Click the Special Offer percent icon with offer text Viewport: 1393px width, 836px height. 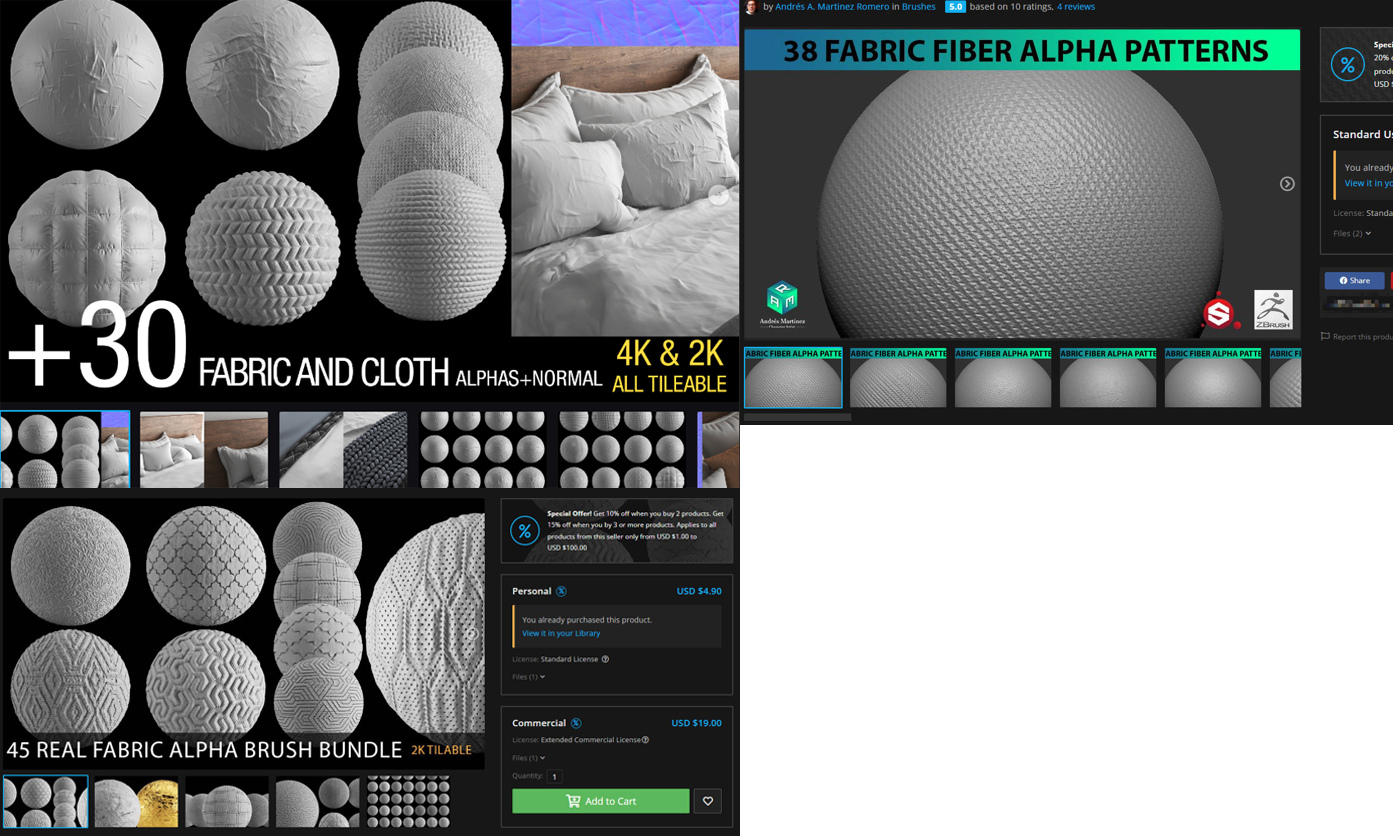(x=525, y=531)
